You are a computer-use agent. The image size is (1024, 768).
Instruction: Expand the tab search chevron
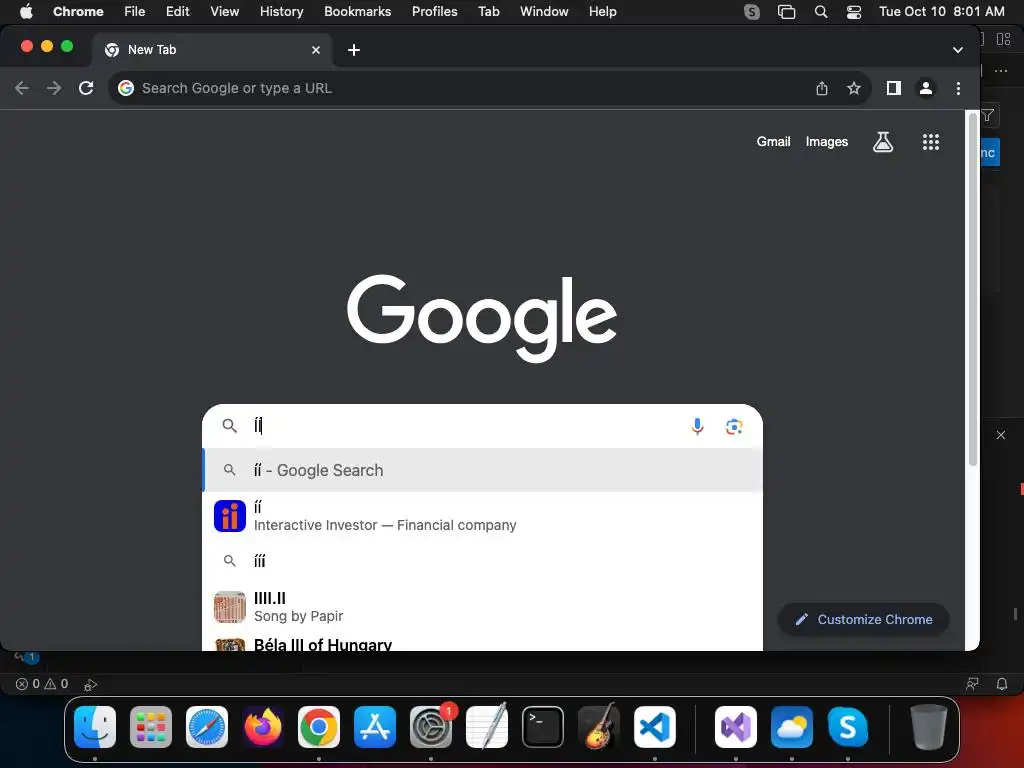coord(957,50)
